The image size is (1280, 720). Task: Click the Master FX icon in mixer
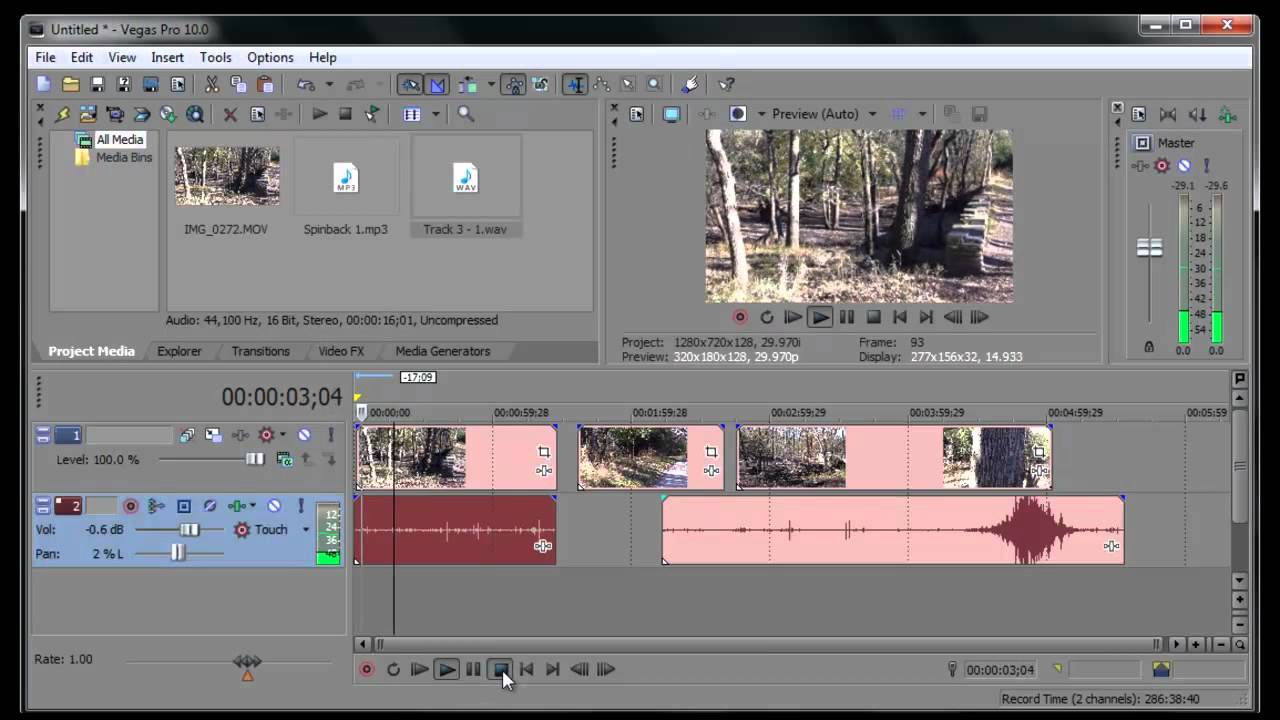(1140, 166)
